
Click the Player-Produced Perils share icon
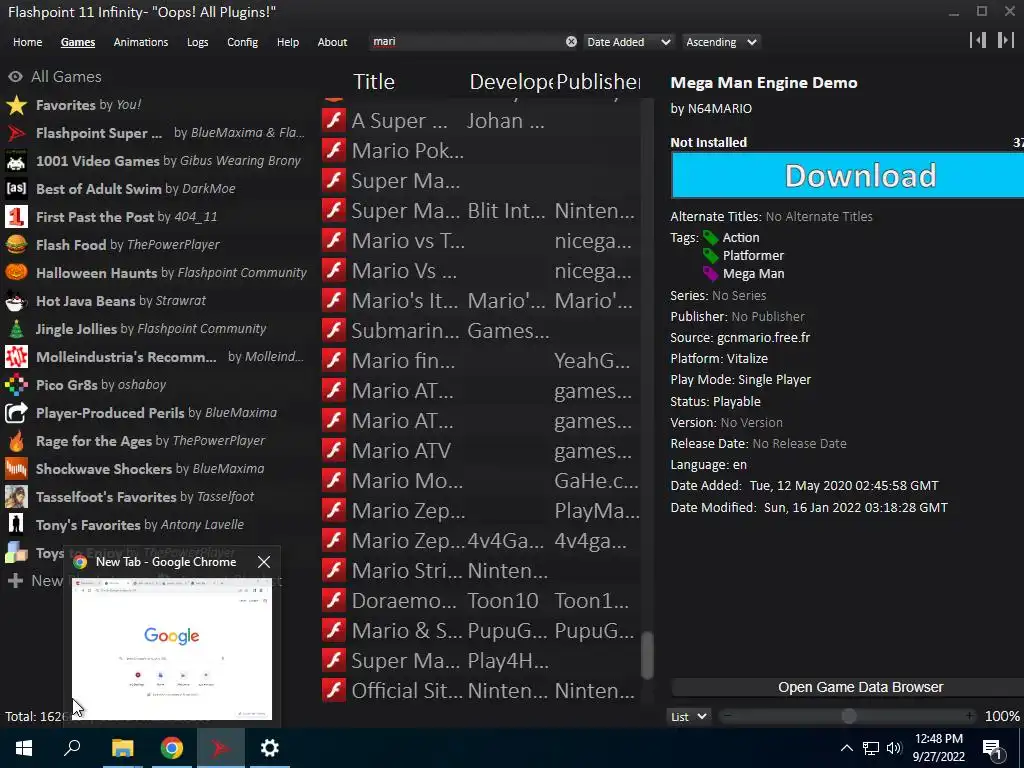(x=16, y=413)
